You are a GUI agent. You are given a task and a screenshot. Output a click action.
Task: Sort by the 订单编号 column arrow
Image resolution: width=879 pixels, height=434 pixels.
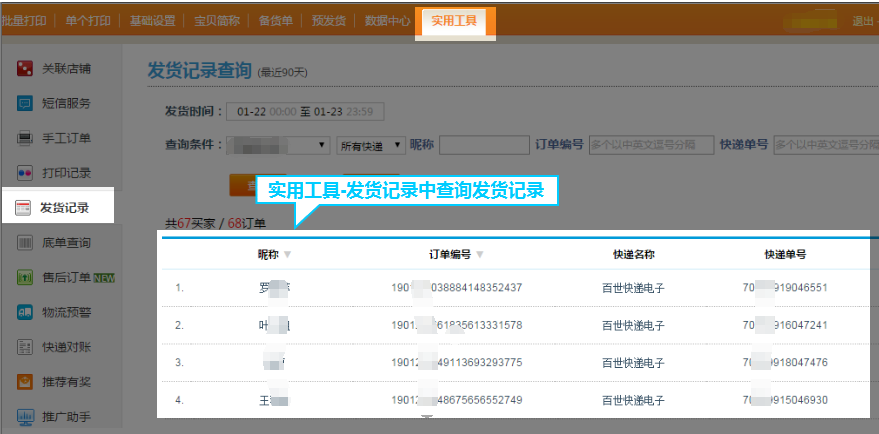(479, 255)
